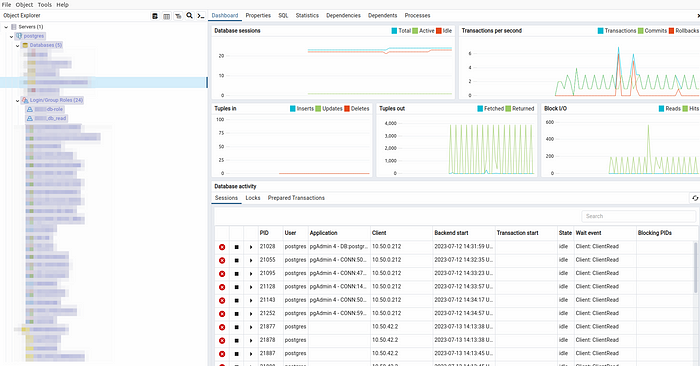Viewport: 700px width, 366px height.
Task: Toggle Rollbacks legend swatch in Transactions chart
Action: [x=671, y=31]
